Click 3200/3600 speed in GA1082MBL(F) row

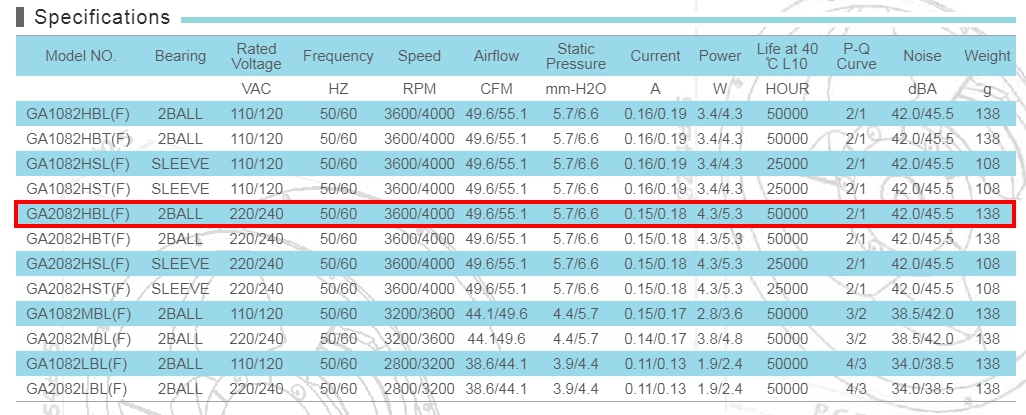419,314
